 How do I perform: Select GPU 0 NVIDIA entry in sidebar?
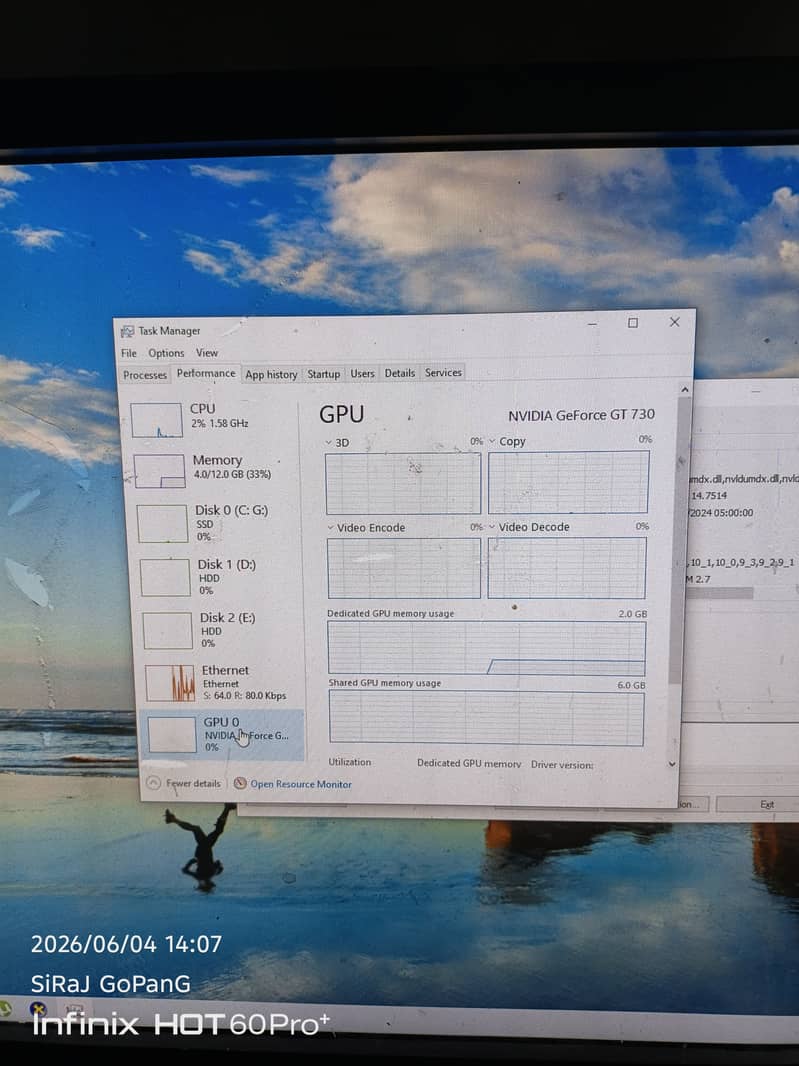(222, 735)
